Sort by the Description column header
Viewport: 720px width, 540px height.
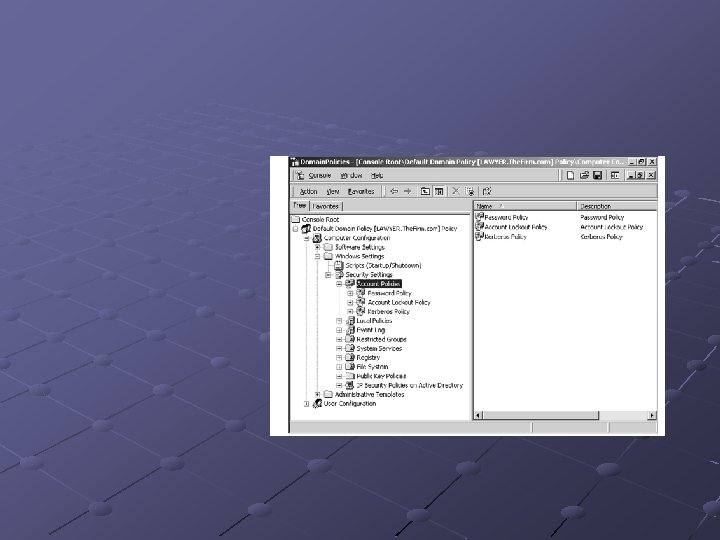tap(617, 206)
